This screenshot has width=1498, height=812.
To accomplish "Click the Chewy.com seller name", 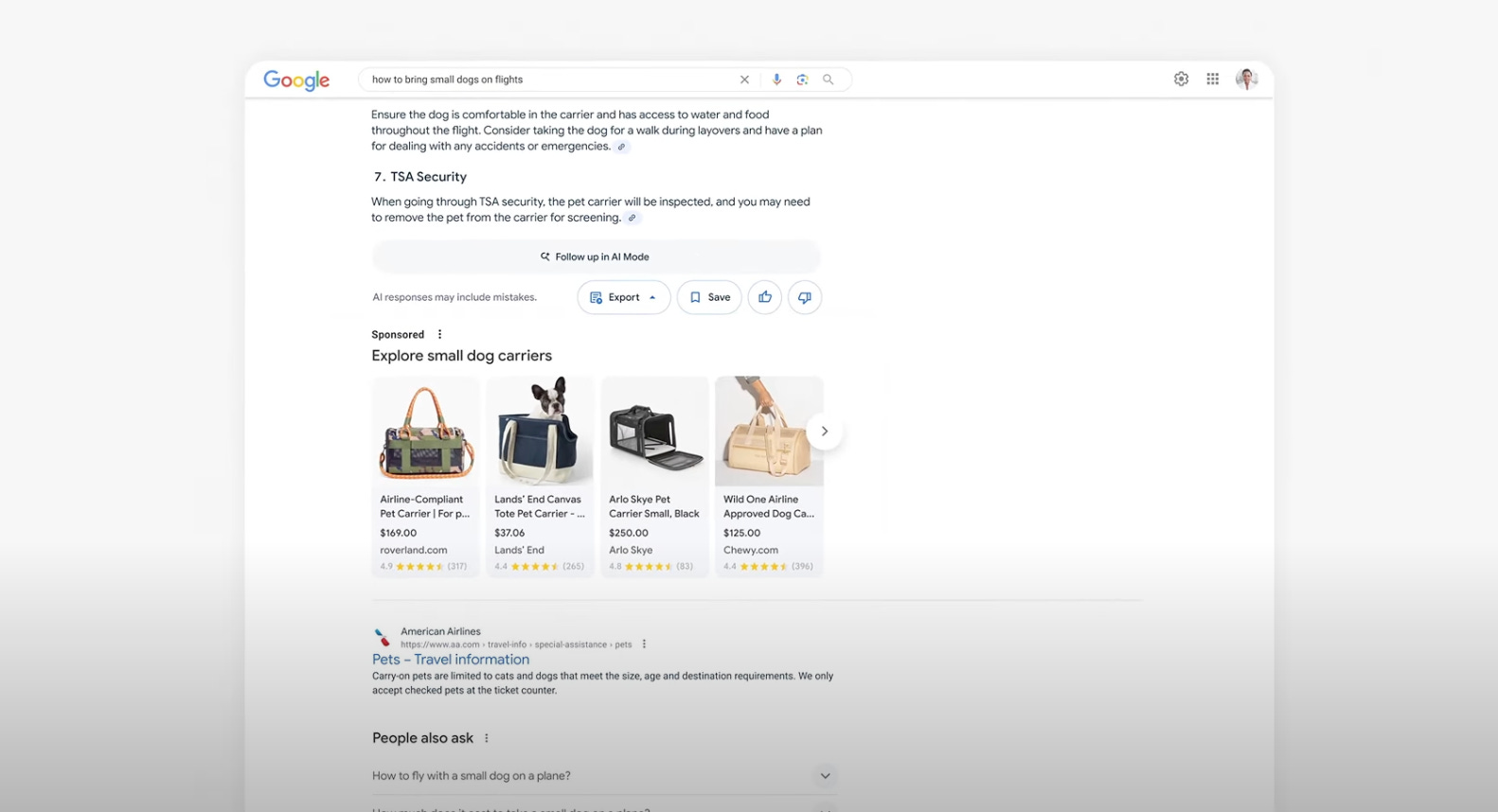I will pos(751,550).
